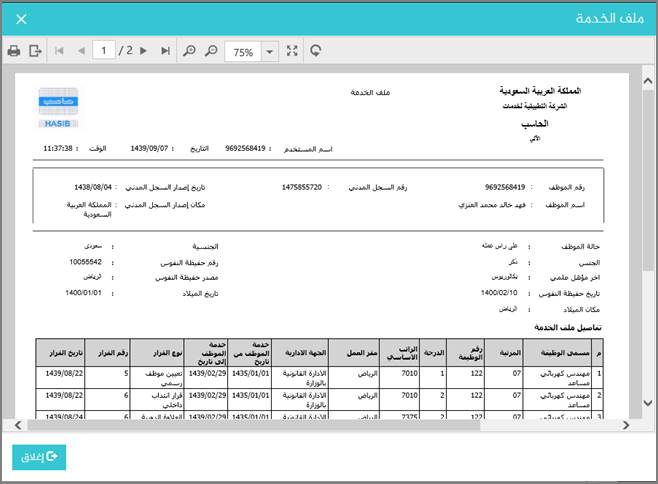This screenshot has height=484, width=658.
Task: Select employee number 9692568419 in details box
Action: pyautogui.click(x=505, y=187)
